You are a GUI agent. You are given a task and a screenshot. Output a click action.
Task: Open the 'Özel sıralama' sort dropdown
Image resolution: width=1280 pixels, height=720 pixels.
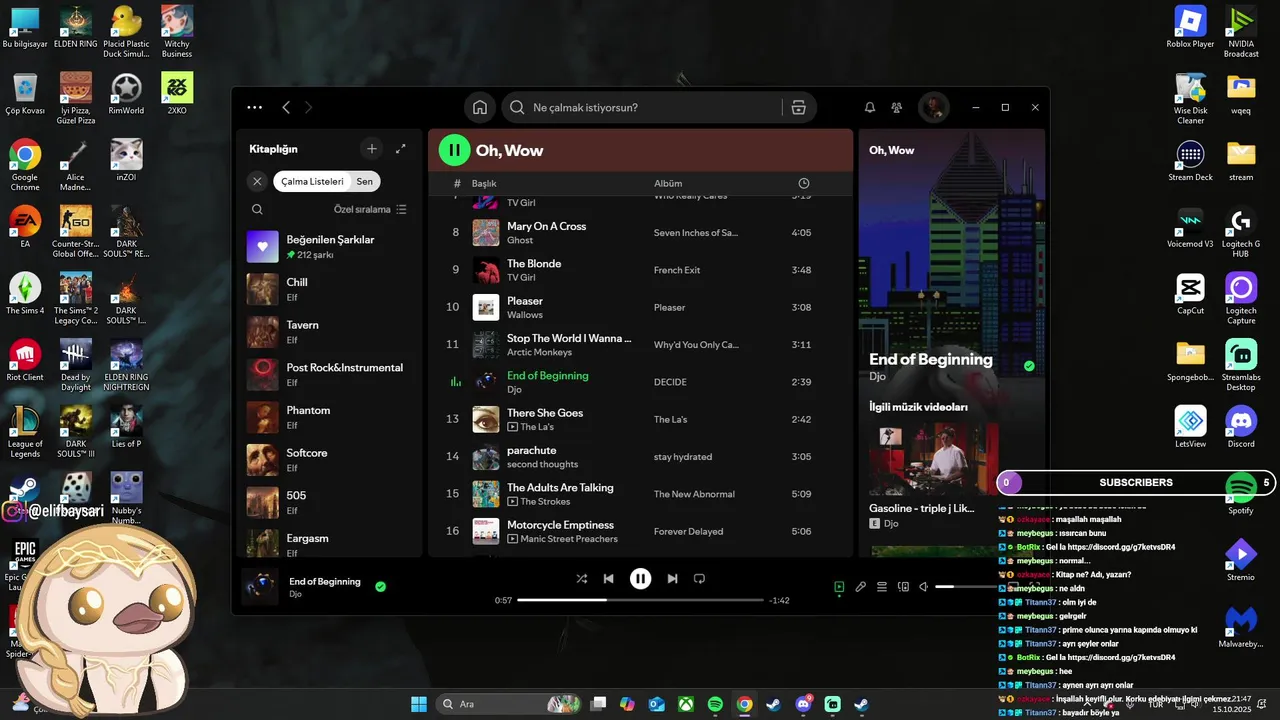370,209
